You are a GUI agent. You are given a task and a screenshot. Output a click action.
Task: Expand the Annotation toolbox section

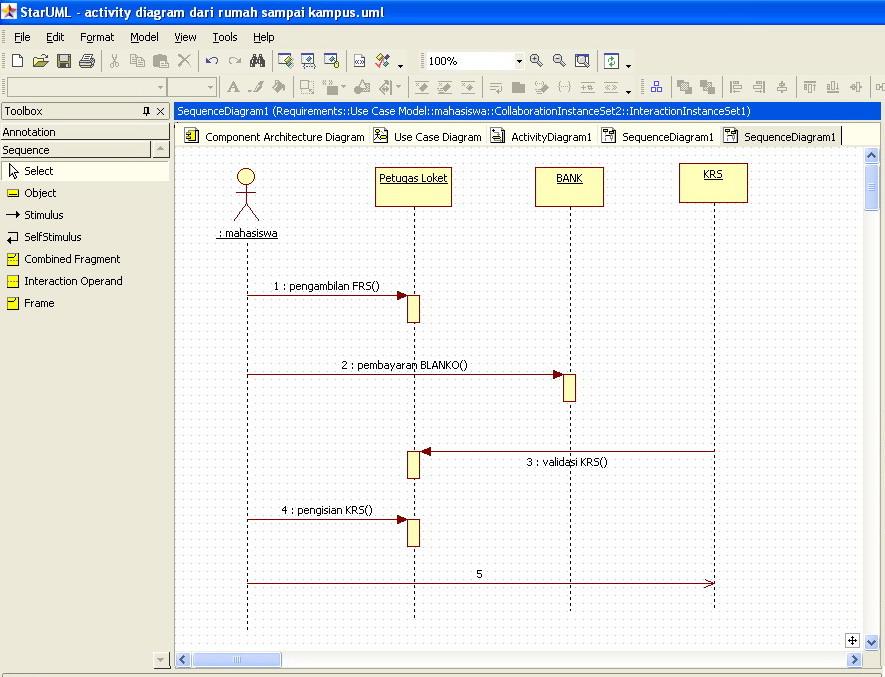tap(85, 132)
